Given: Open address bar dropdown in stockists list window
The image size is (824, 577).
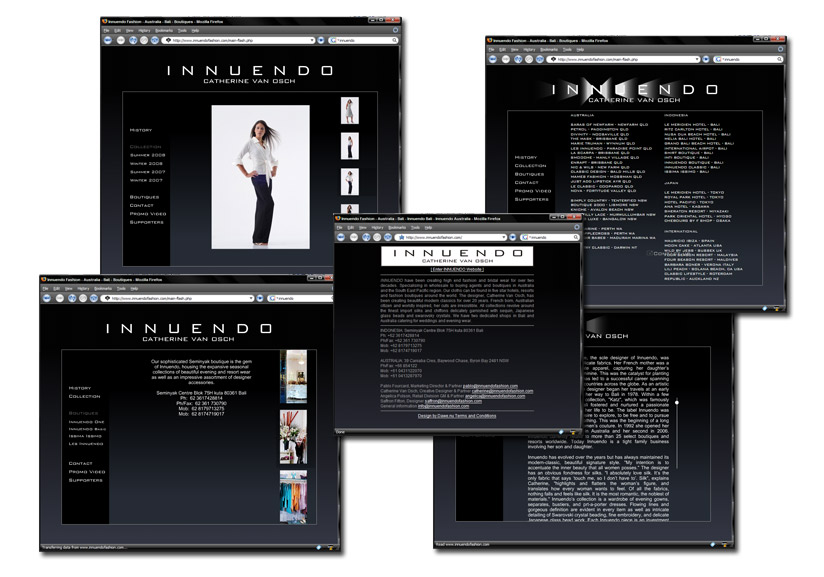Looking at the screenshot, I should pyautogui.click(x=697, y=59).
